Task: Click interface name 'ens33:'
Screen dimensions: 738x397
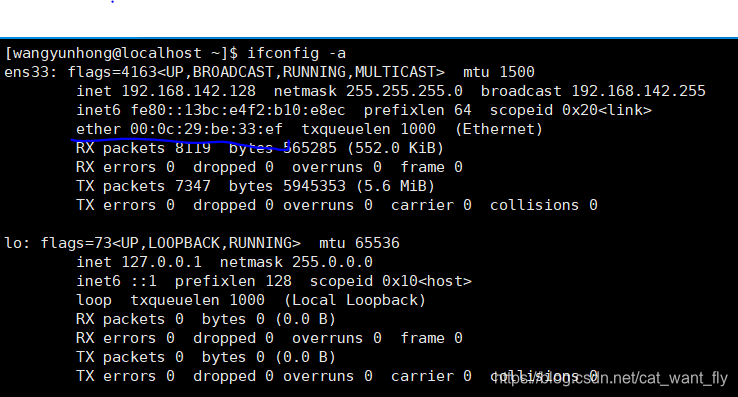Action: pos(31,72)
